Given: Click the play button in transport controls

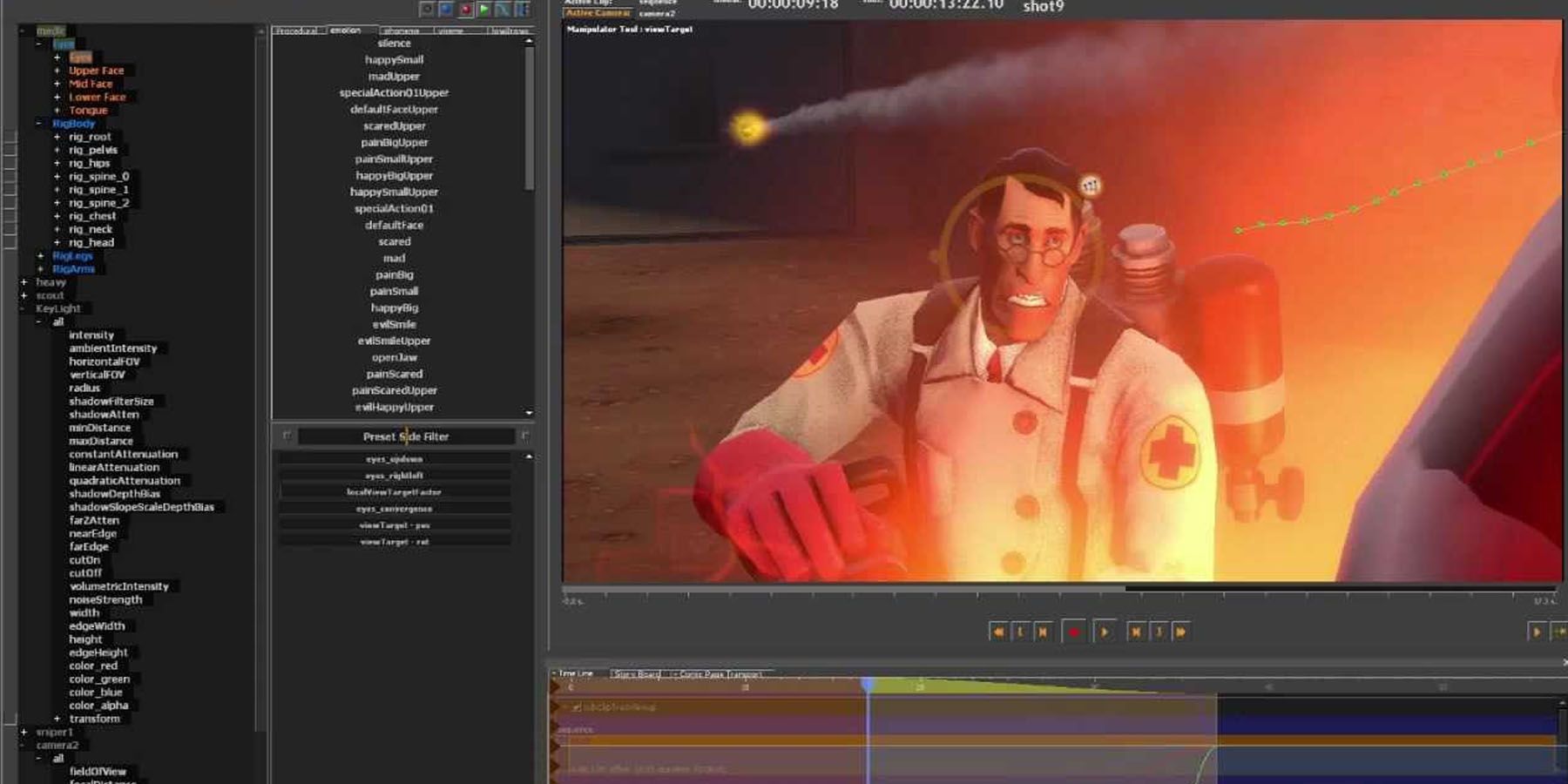Looking at the screenshot, I should coord(1104,632).
